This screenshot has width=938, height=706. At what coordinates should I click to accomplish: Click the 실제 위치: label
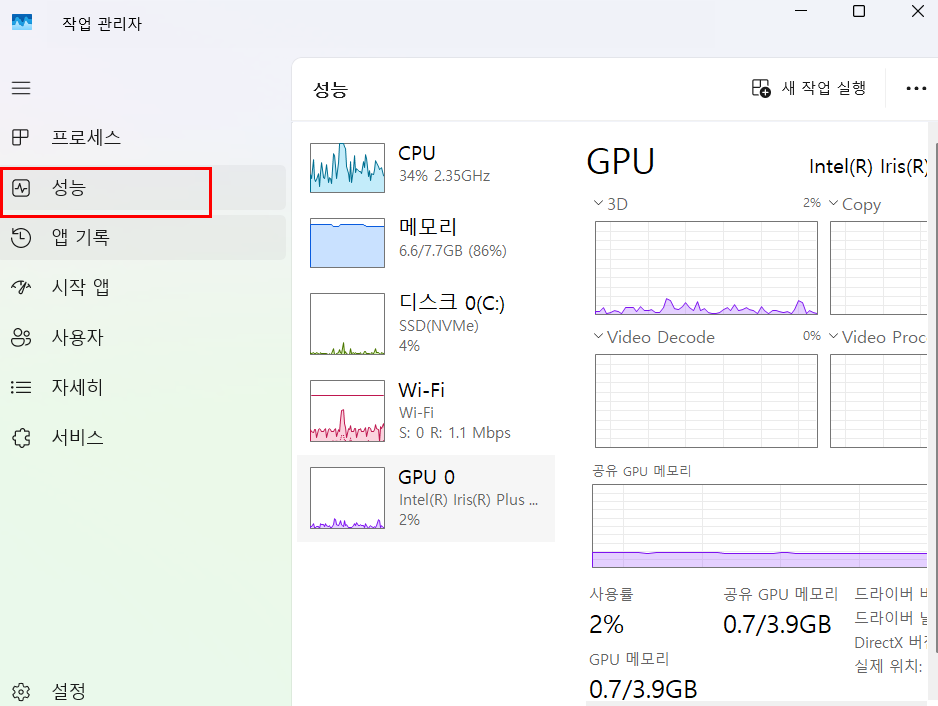click(x=888, y=665)
